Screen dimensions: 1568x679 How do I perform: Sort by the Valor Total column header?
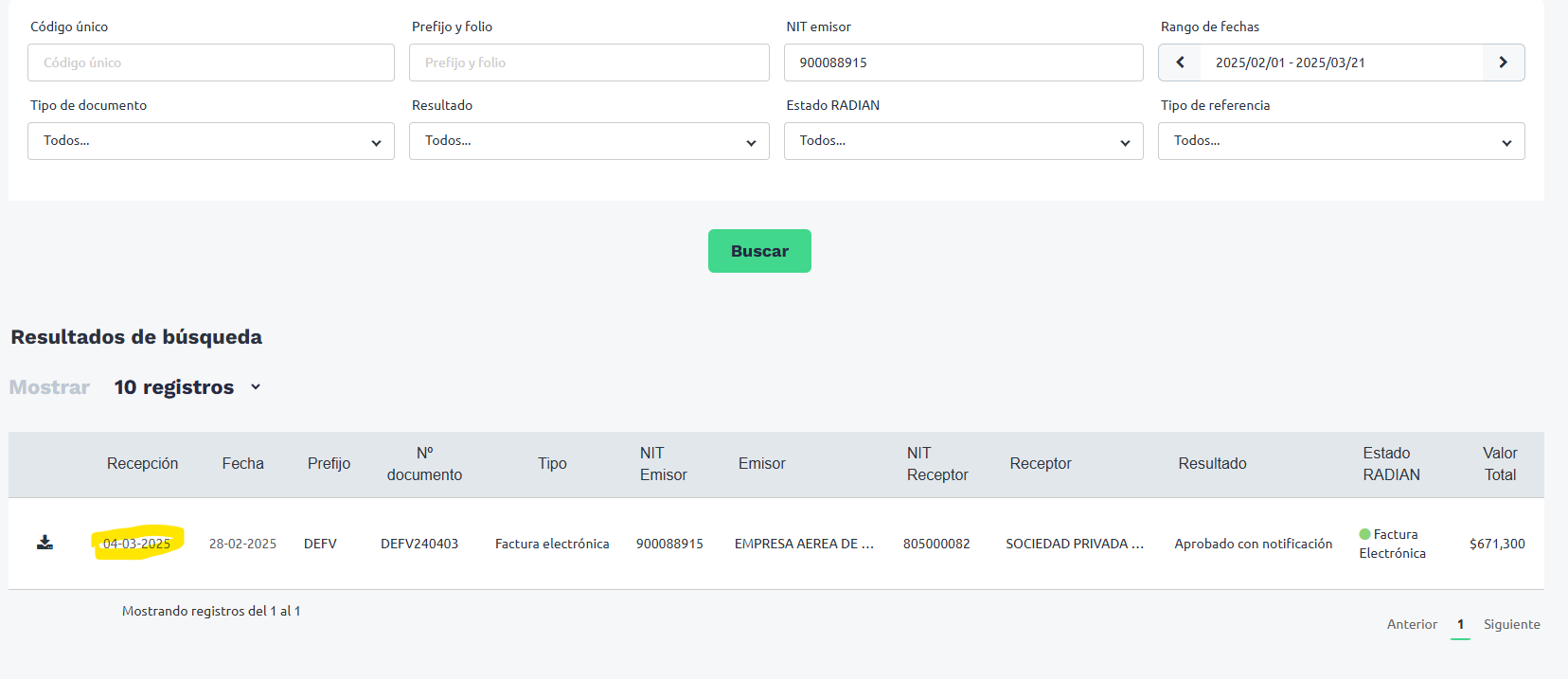pyautogui.click(x=1500, y=464)
